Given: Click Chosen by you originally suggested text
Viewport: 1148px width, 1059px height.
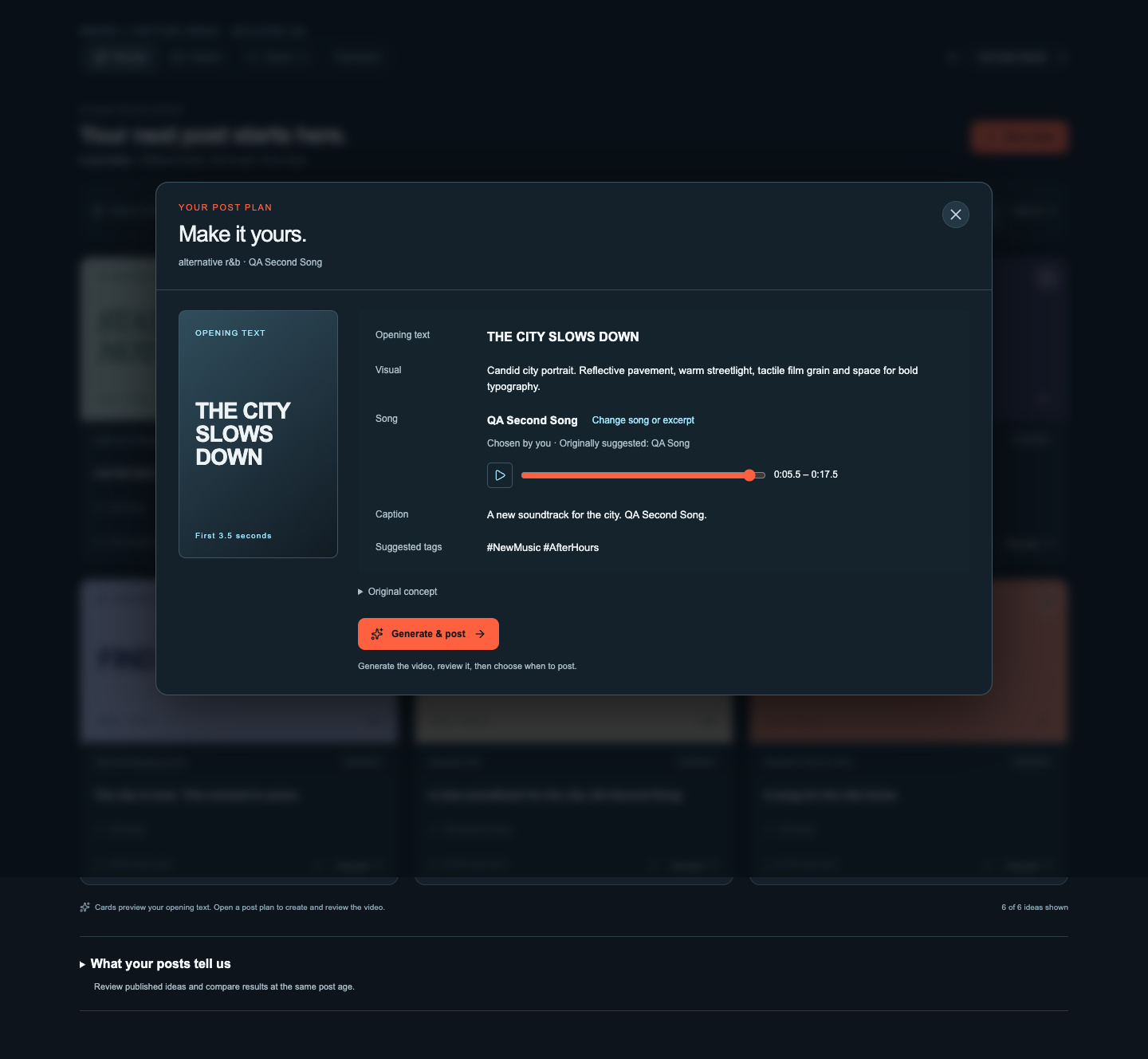Looking at the screenshot, I should [588, 443].
